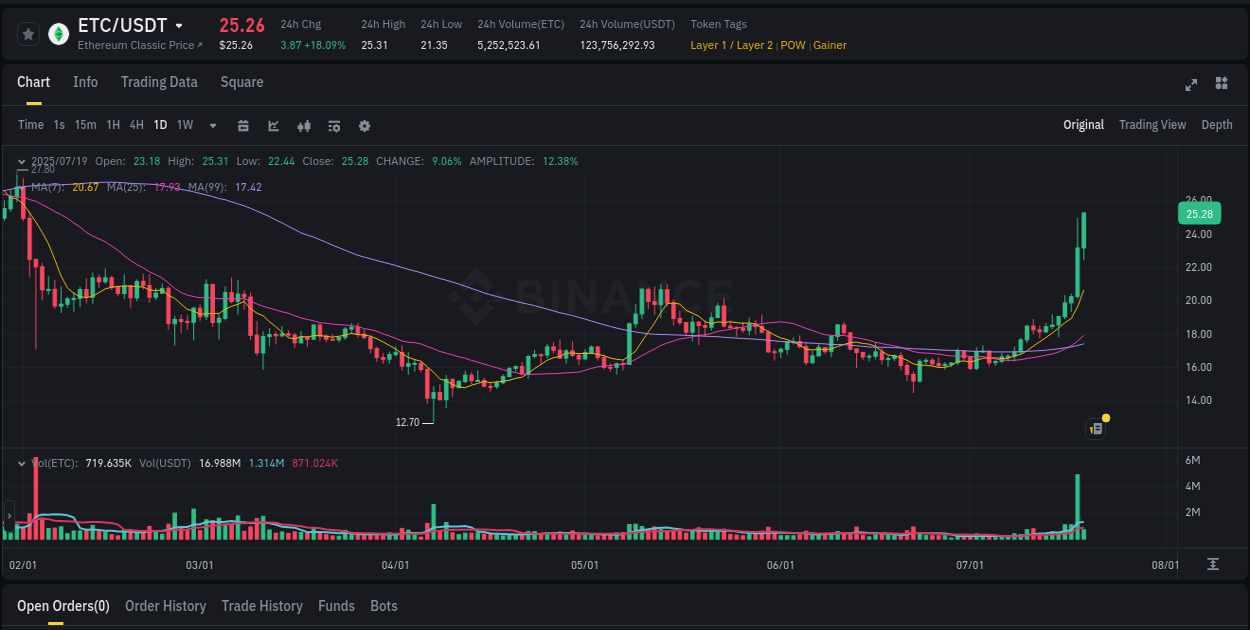Click the POW token tag
Viewport: 1250px width, 630px height.
(x=793, y=45)
